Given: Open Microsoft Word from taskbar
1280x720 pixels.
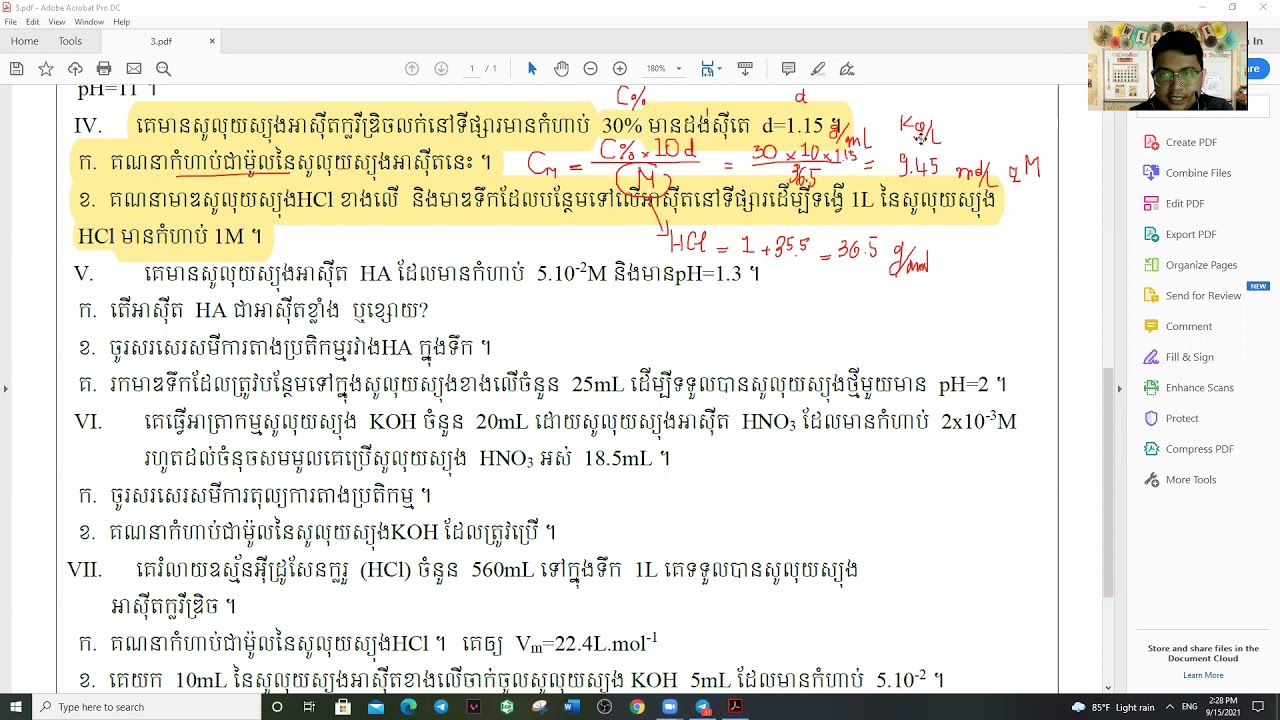Looking at the screenshot, I should pos(572,707).
